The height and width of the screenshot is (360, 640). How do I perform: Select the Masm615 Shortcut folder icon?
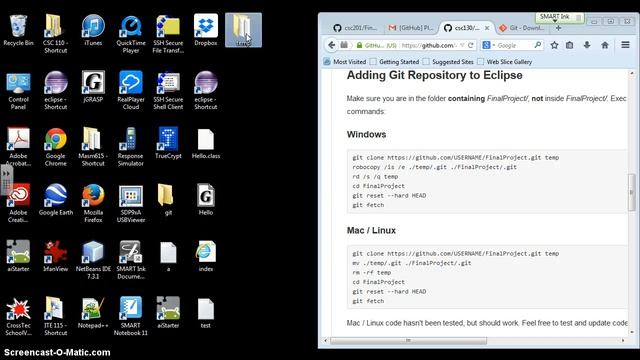[93, 147]
